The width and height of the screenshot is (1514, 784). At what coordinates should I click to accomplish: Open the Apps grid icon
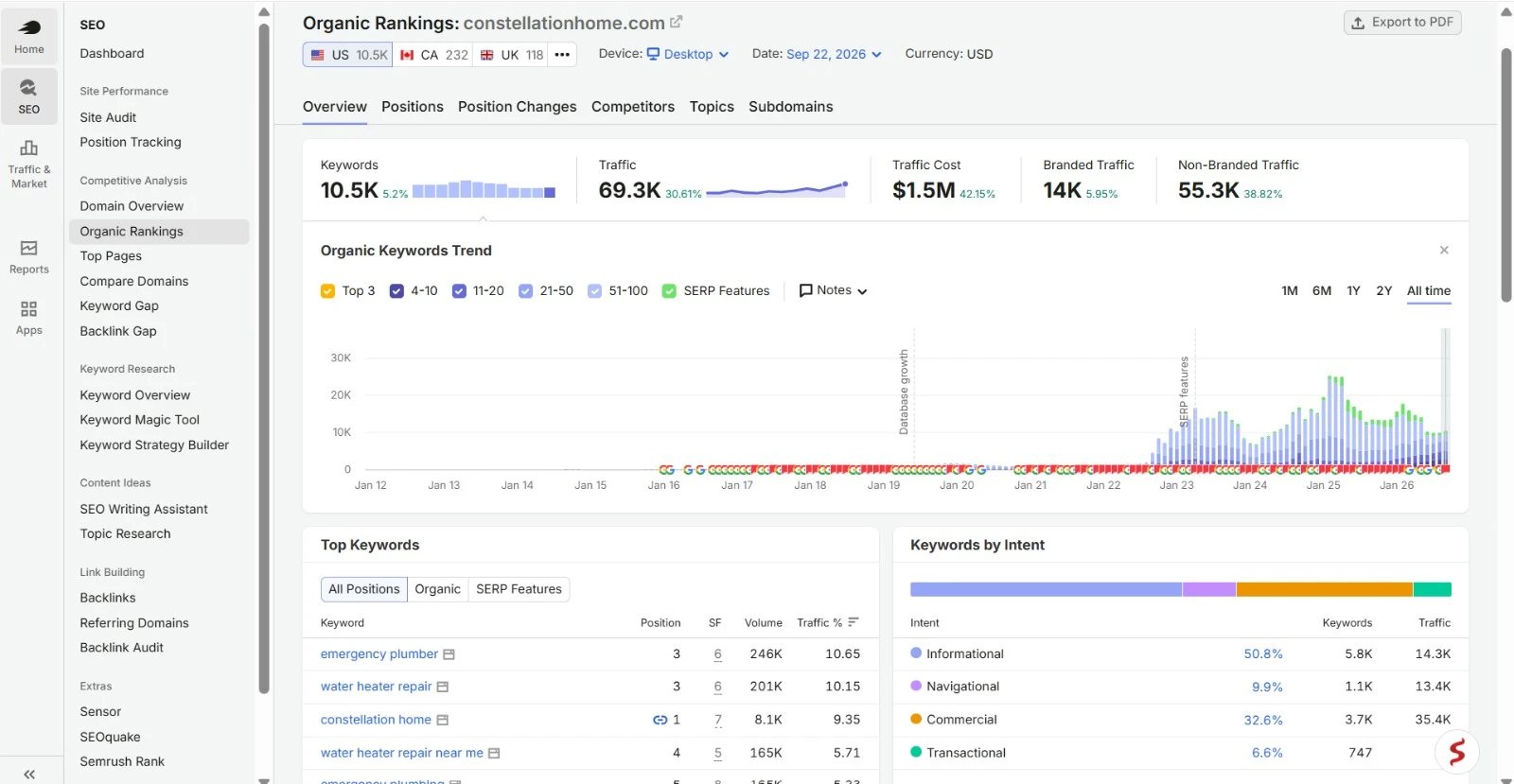29,318
